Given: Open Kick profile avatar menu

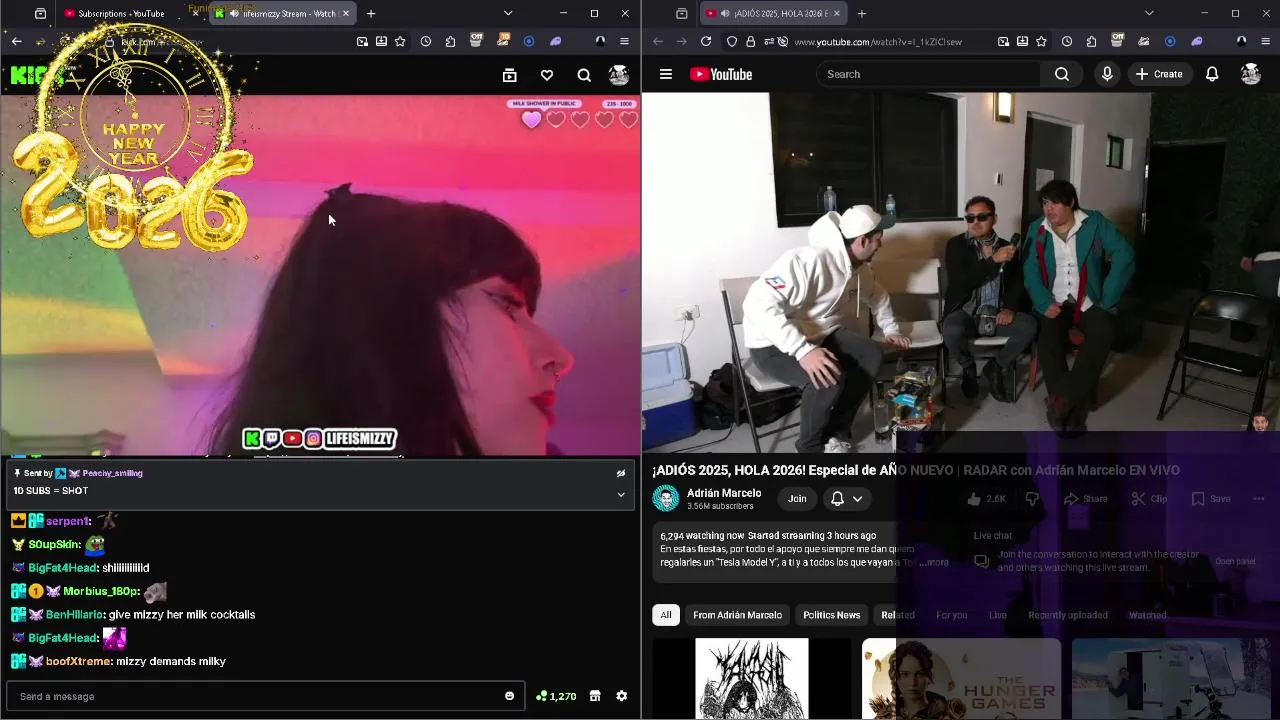Looking at the screenshot, I should (619, 75).
